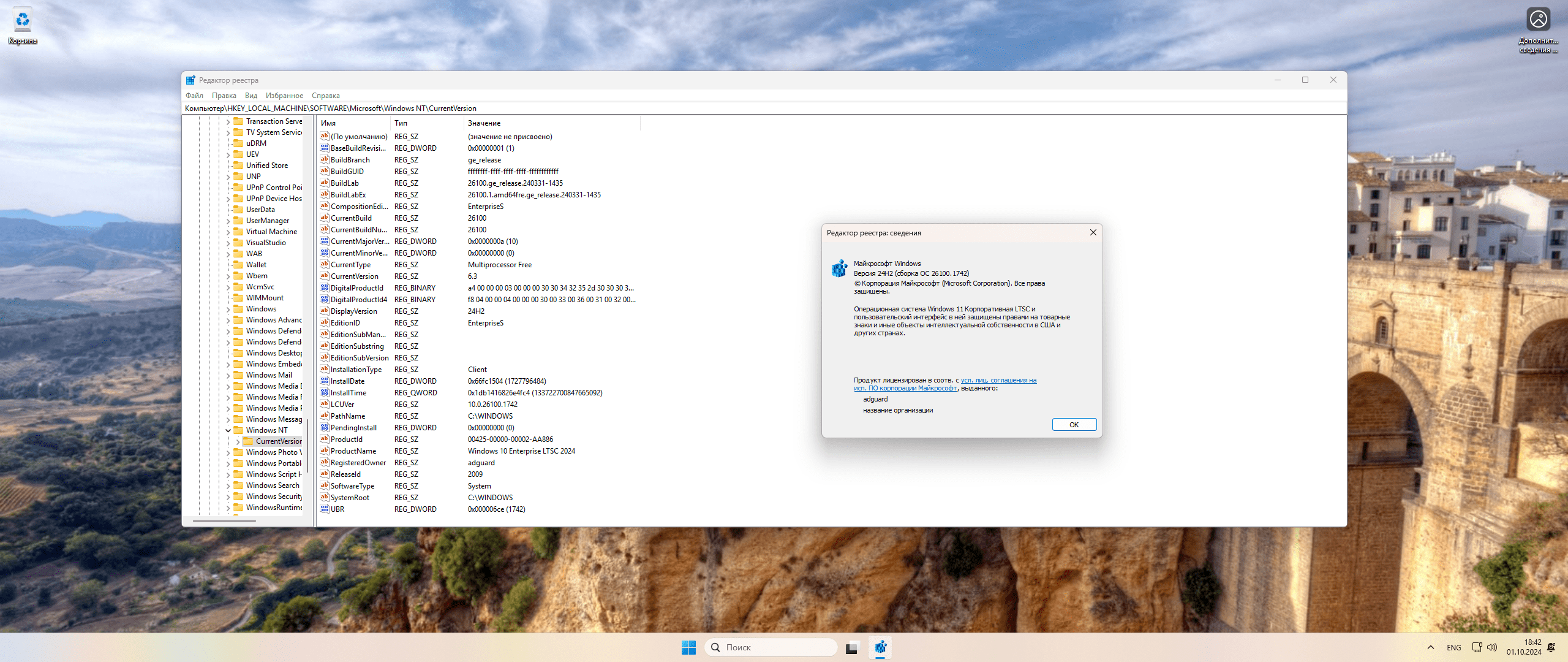Screen dimensions: 1568x662
Task: Click the tree pane horizontal scrollbar
Action: pos(224,521)
